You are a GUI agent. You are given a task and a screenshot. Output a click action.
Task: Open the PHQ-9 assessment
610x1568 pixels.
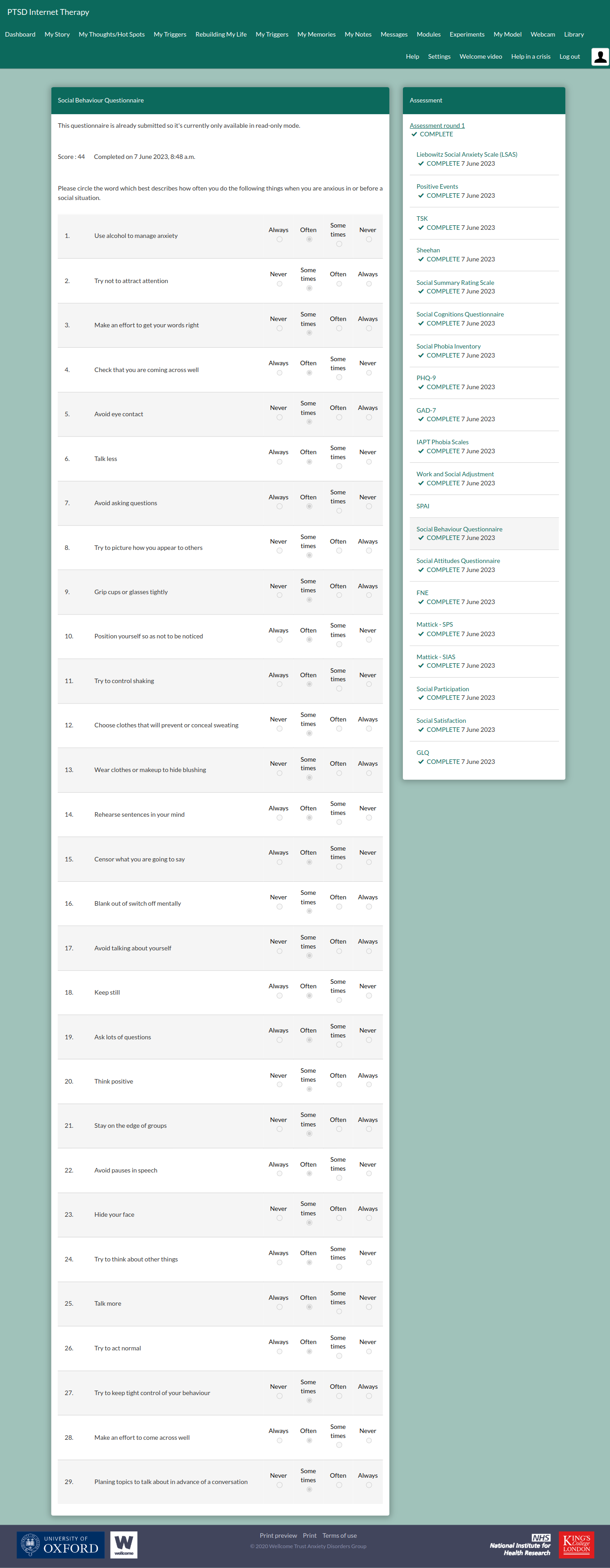pos(426,378)
